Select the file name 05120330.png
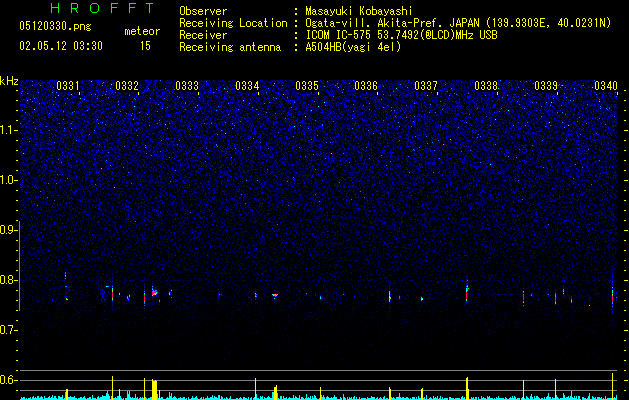 55,26
